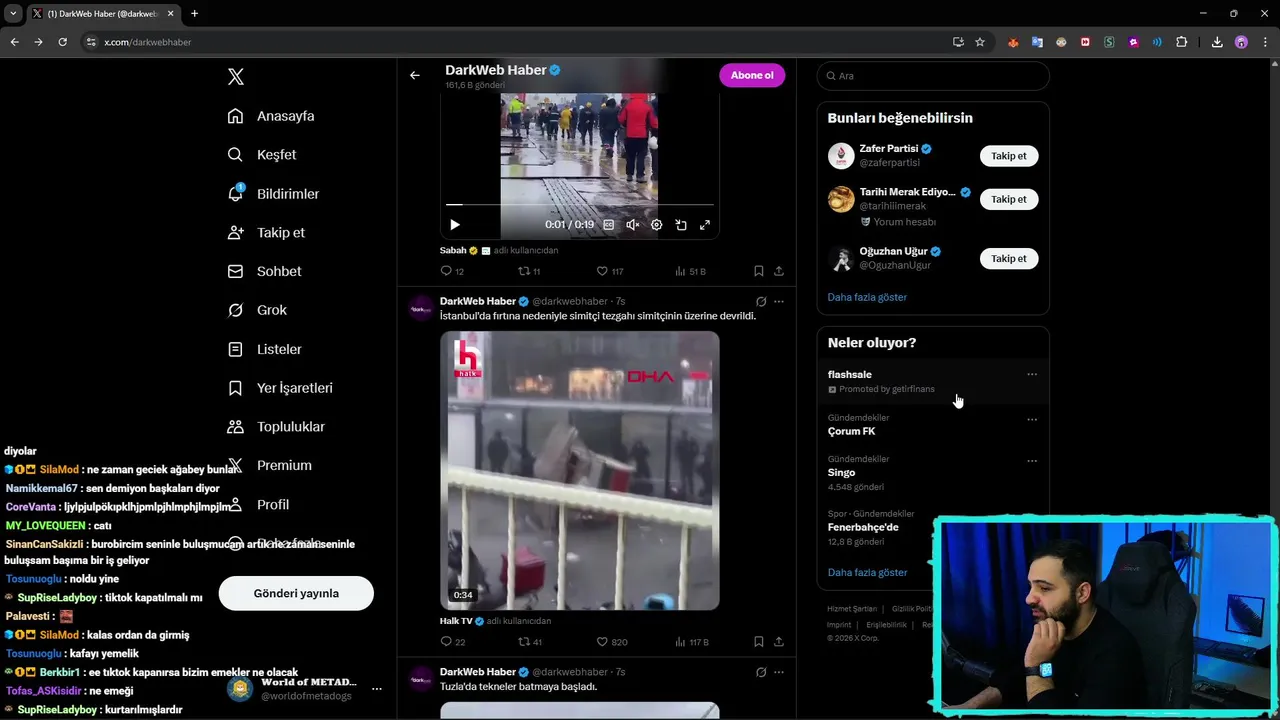Toggle captions on the top video
The image size is (1280, 720).
point(608,225)
